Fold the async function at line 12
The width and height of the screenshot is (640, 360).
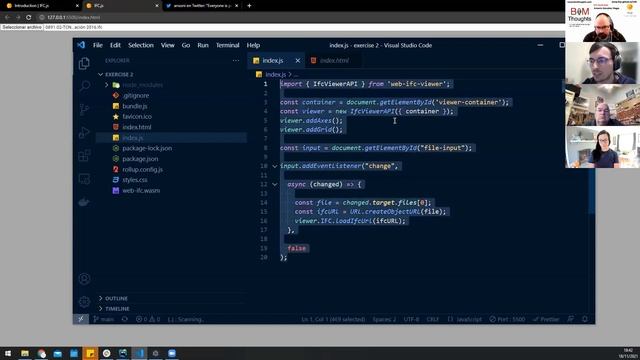pyautogui.click(x=275, y=184)
